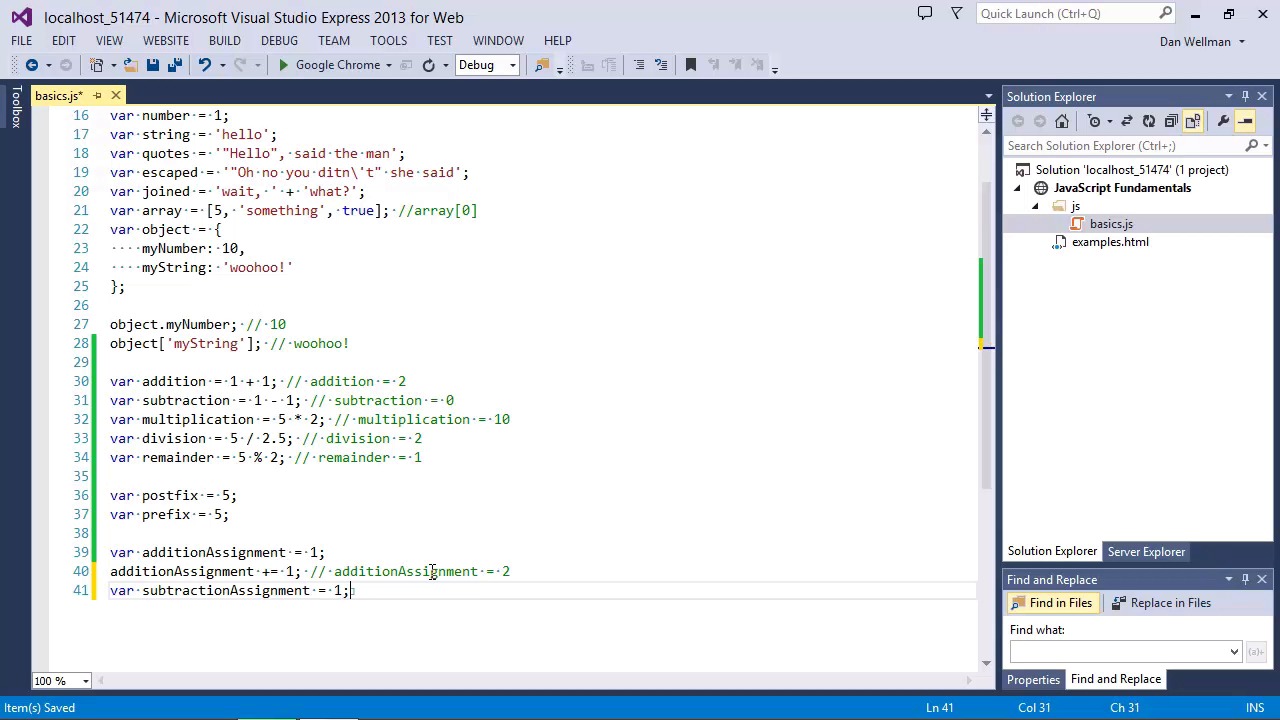Open the Debug configuration combo box
The height and width of the screenshot is (720, 1280).
[x=486, y=65]
